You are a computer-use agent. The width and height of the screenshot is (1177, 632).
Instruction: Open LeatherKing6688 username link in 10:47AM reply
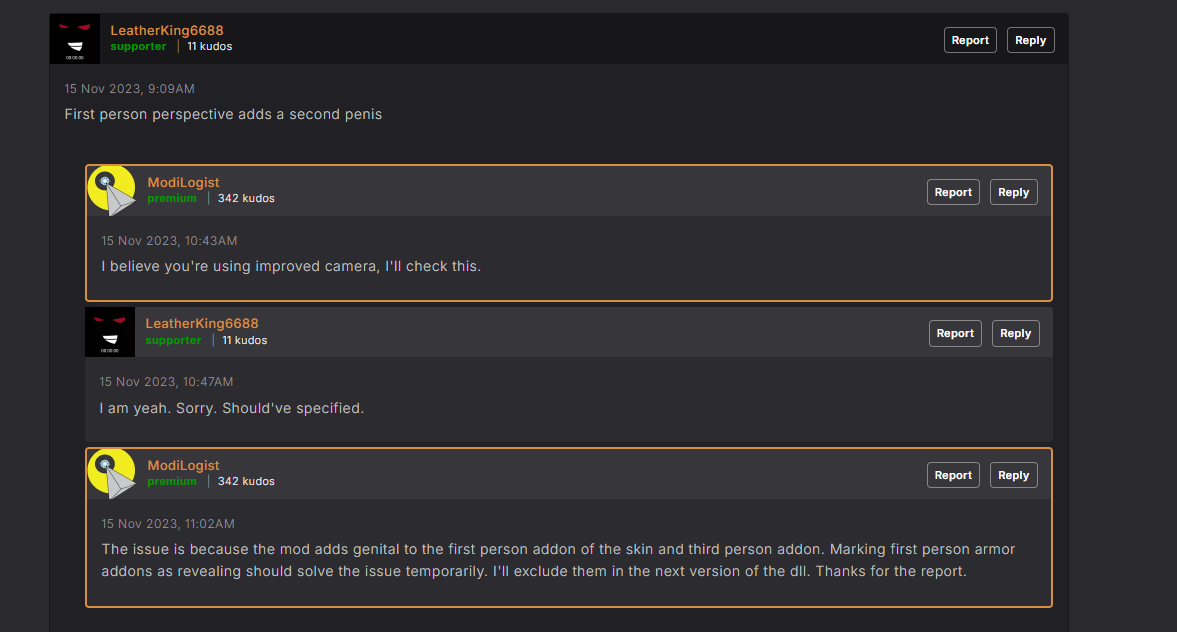tap(202, 324)
